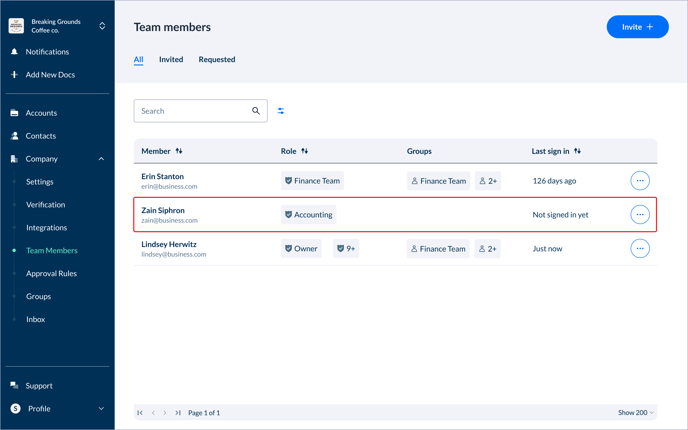Show Lindsey Herwitz's 9+ more roles
This screenshot has height=430, width=688.
346,249
